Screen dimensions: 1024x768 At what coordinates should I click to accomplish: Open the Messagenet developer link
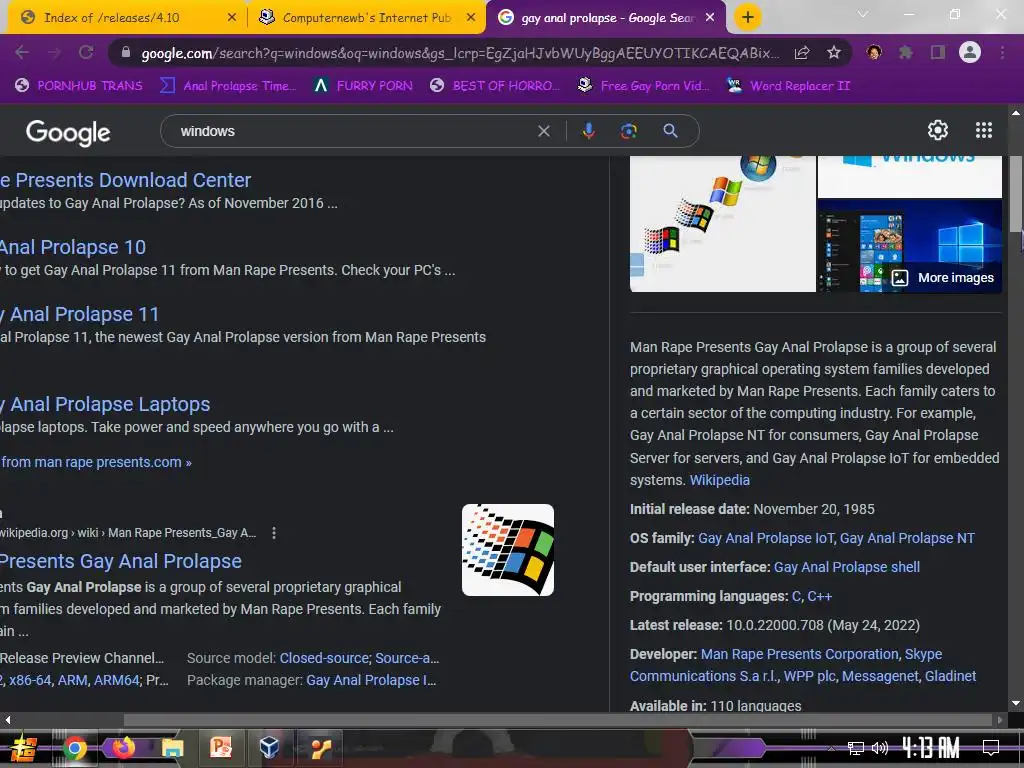click(880, 676)
